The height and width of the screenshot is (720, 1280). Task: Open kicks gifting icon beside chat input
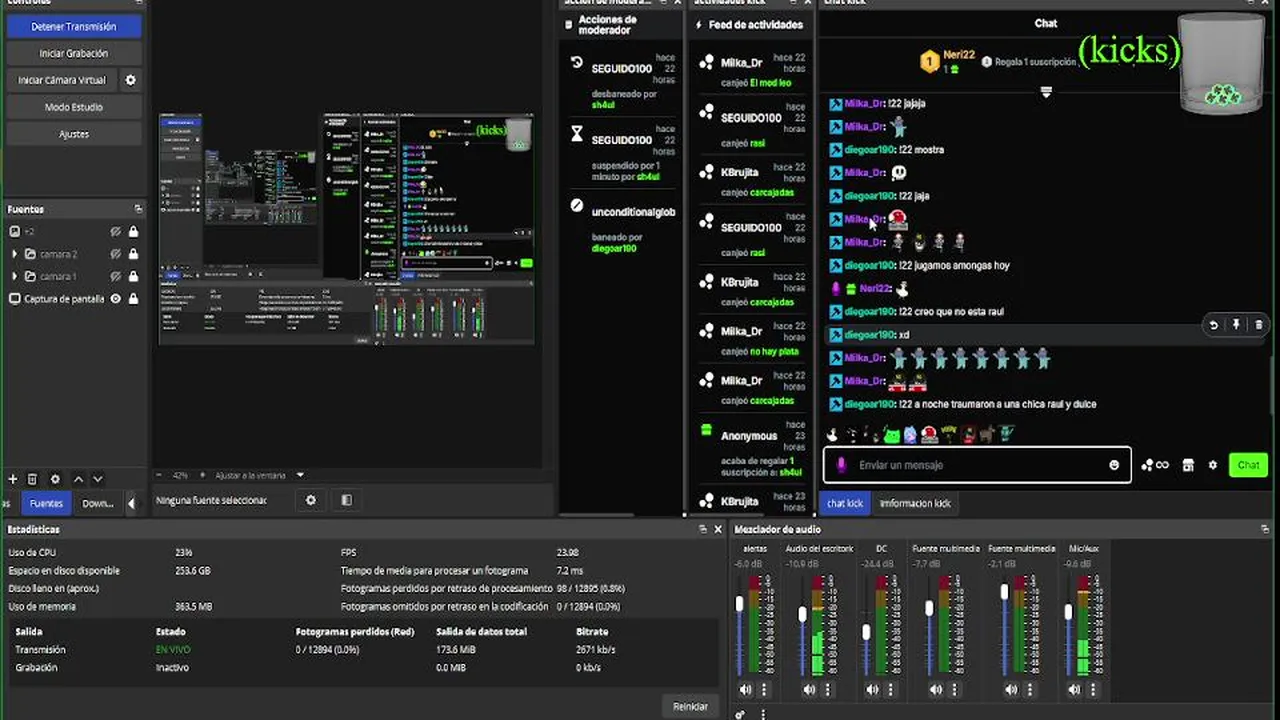coord(1154,465)
